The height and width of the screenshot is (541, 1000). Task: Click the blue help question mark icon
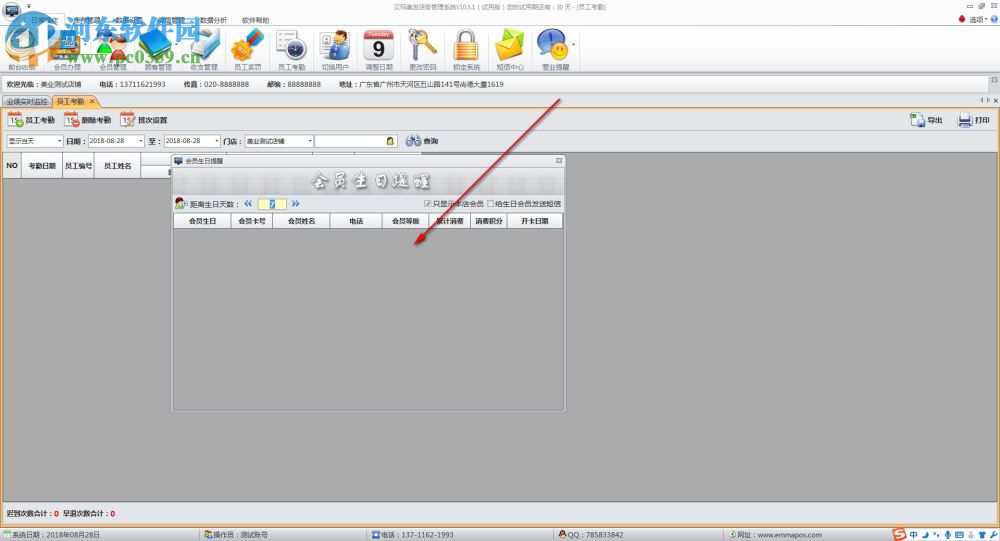click(x=994, y=19)
